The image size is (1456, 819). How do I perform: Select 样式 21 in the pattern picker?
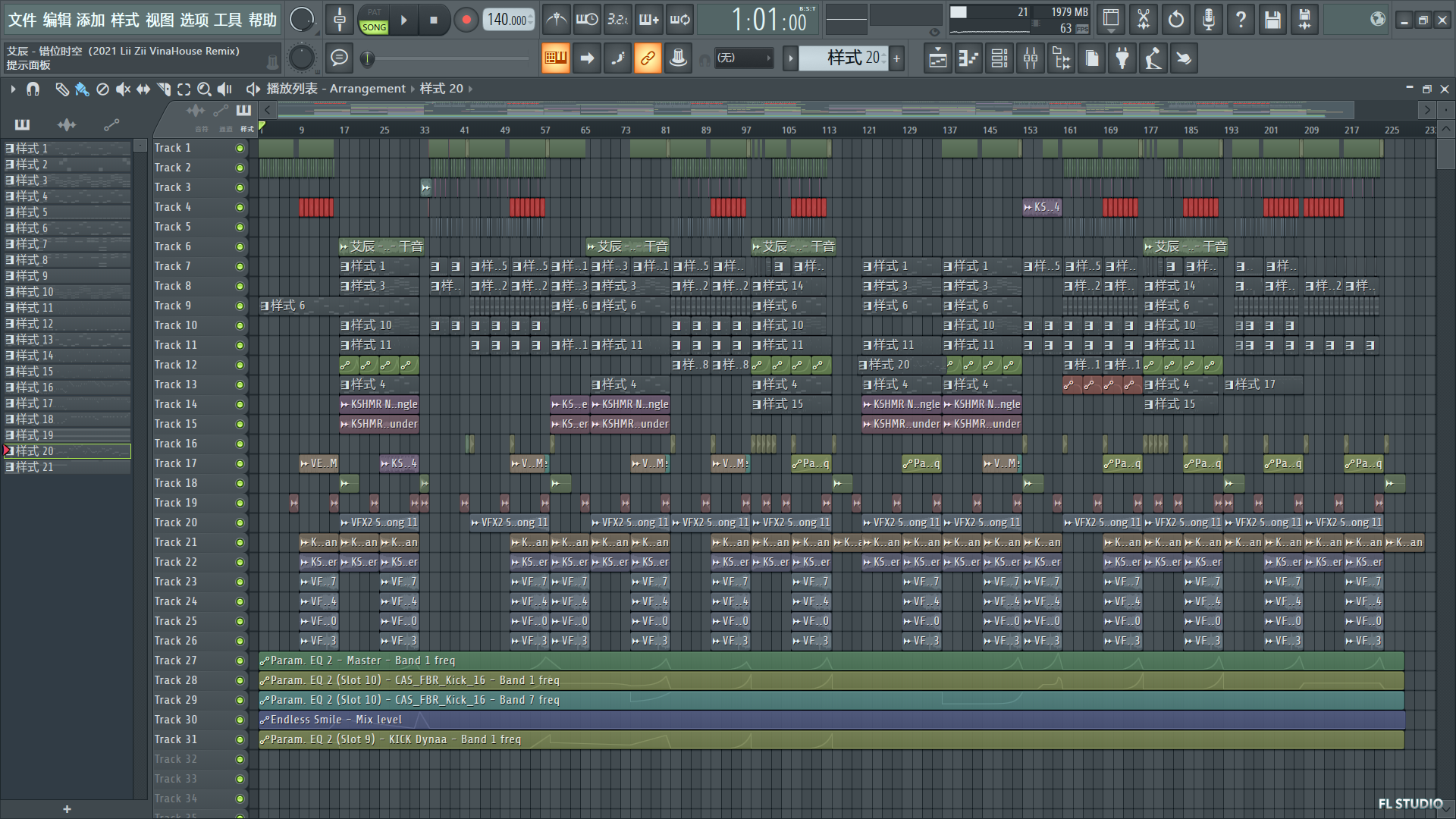coord(67,467)
